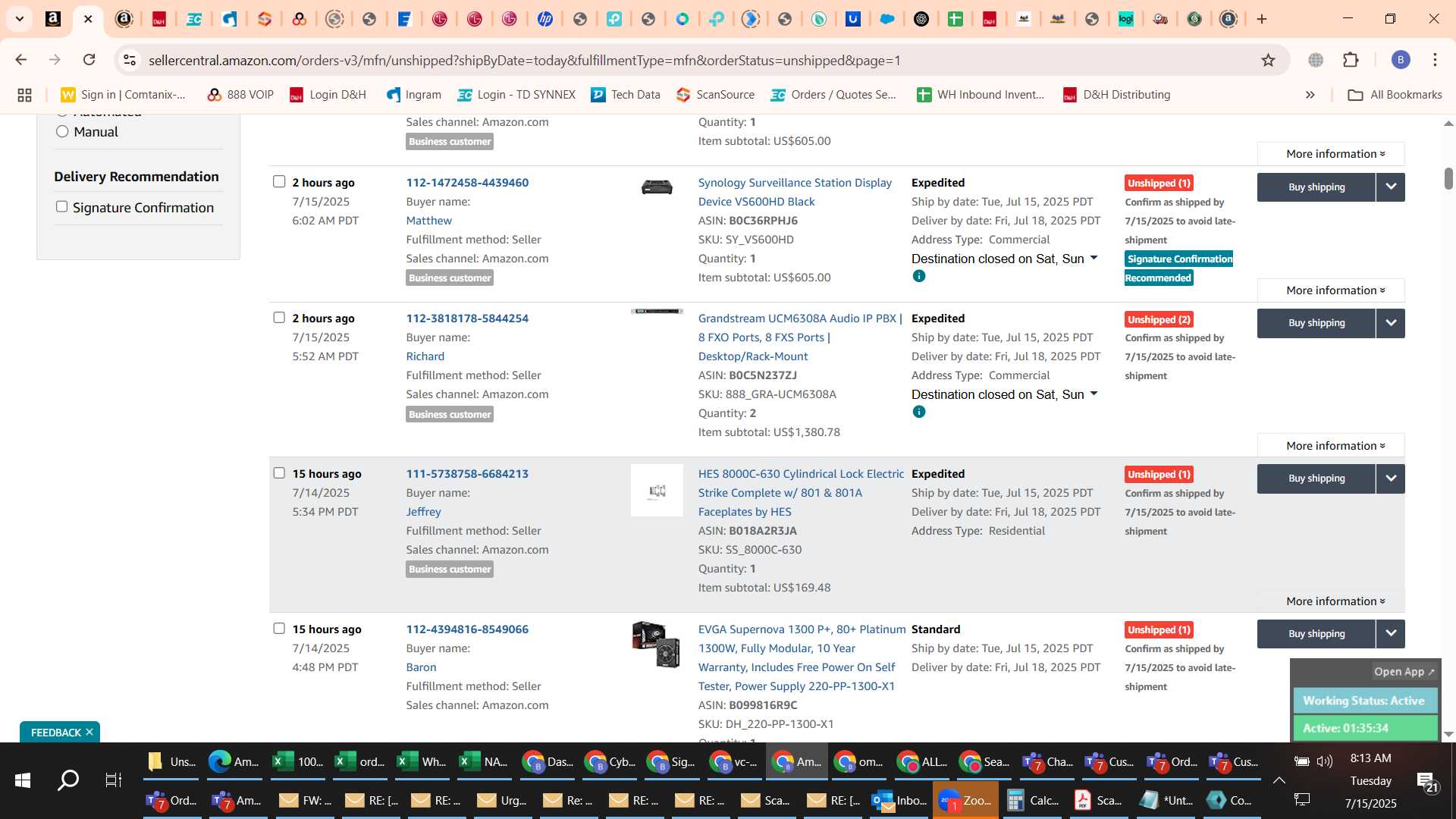The width and height of the screenshot is (1456, 819).
Task: Click Buy shipping for Synology order
Action: [x=1316, y=187]
